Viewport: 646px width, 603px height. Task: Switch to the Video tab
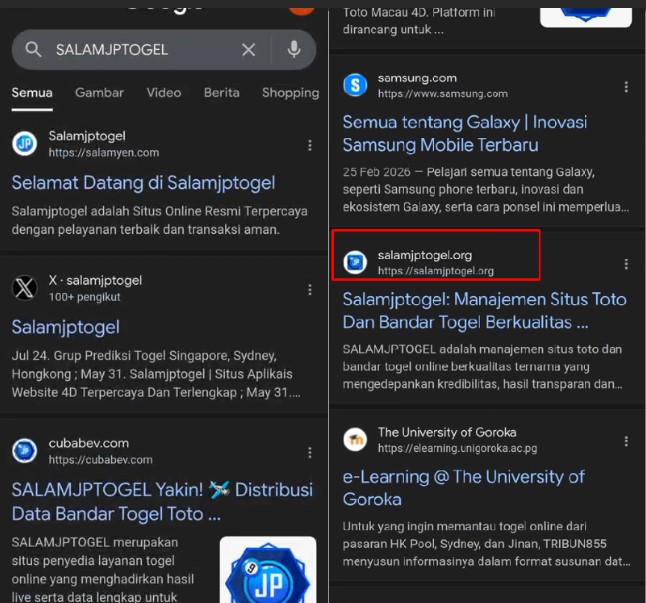point(164,93)
